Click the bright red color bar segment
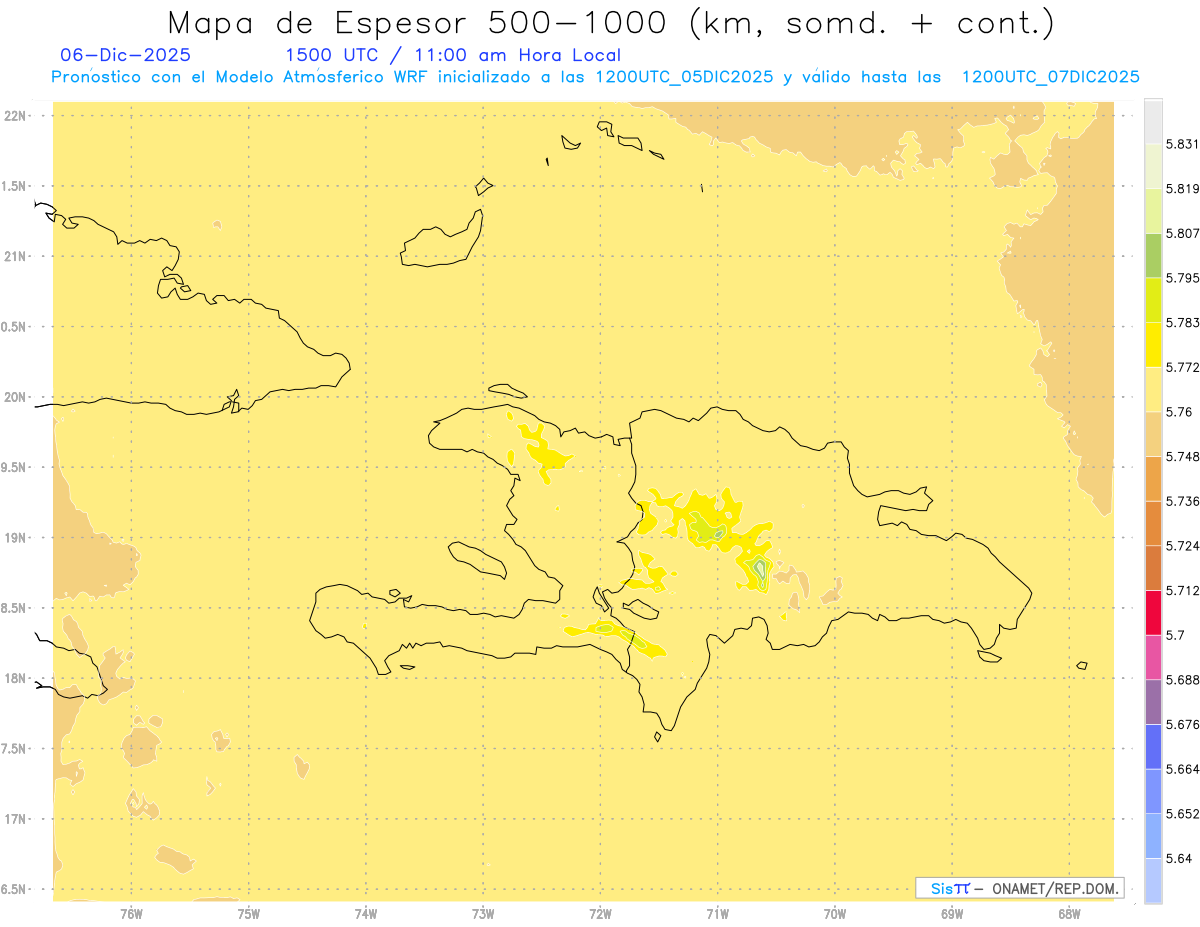 click(1153, 613)
